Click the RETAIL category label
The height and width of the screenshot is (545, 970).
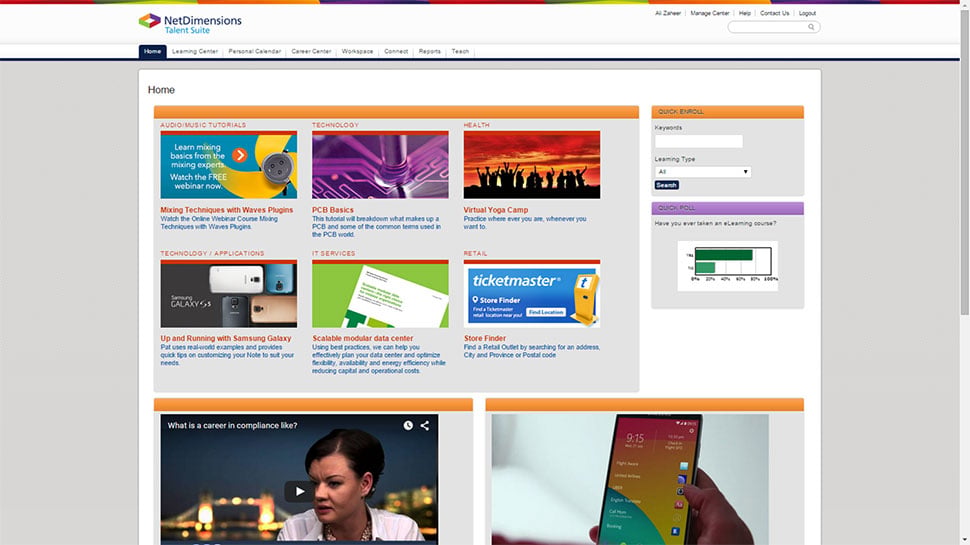coord(475,254)
